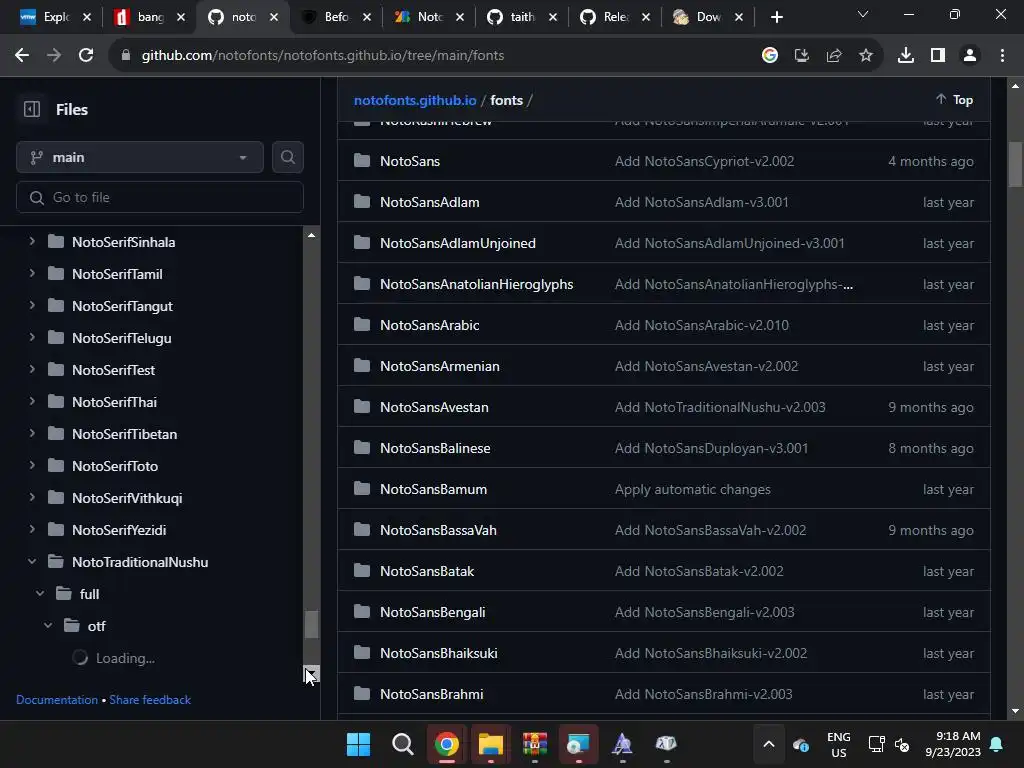Close the Notc browser tab
Screen dimensions: 1024x768
pyautogui.click(x=460, y=18)
